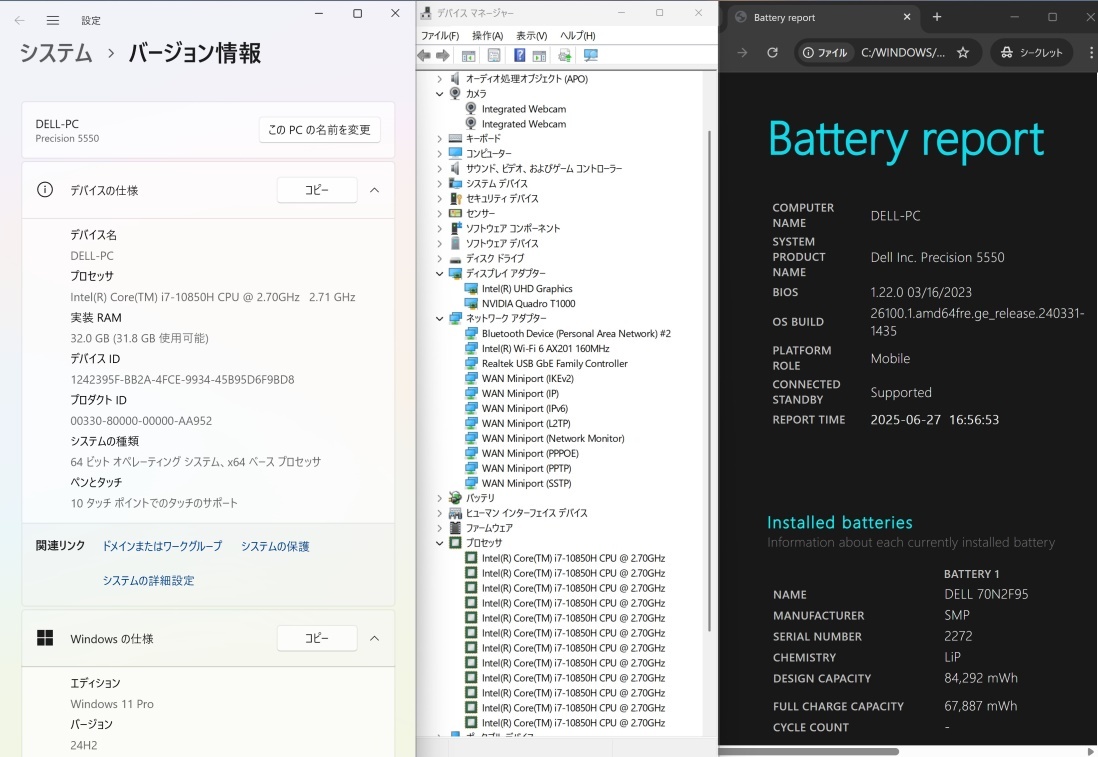This screenshot has width=1098, height=757.
Task: Go back in Device Manager toolbar
Action: pyautogui.click(x=424, y=55)
